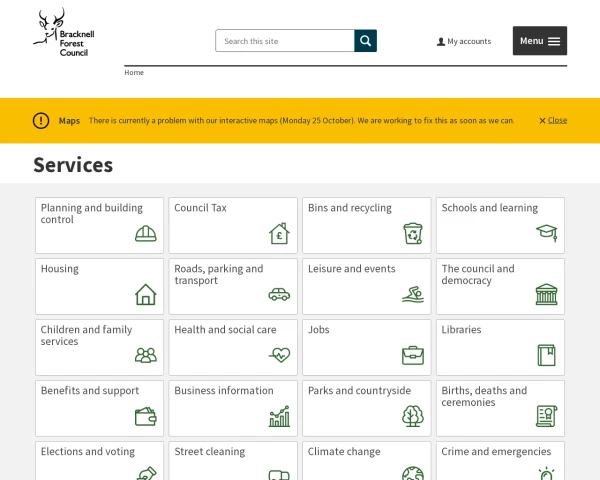This screenshot has height=480, width=600.
Task: Click the Home breadcrumb link
Action: [x=134, y=73]
